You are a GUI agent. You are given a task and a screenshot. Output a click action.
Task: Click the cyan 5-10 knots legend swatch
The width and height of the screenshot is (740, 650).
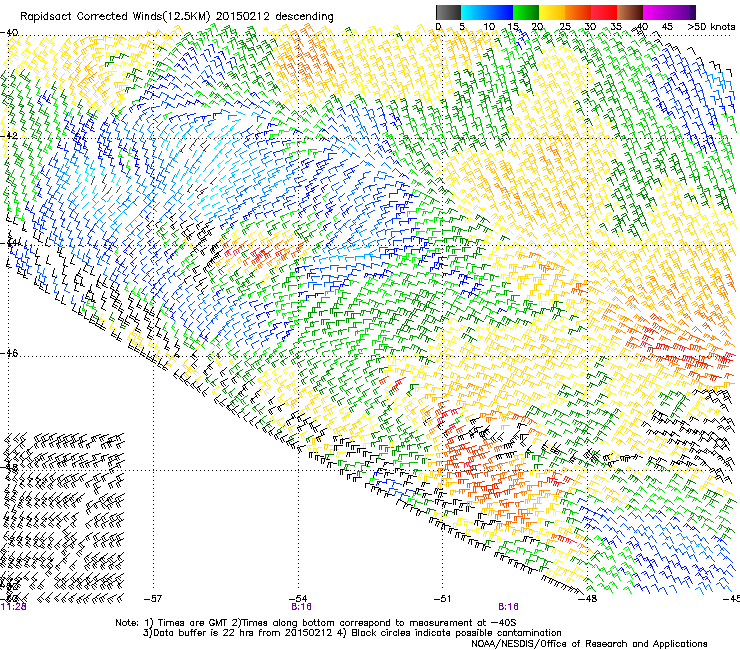[474, 12]
